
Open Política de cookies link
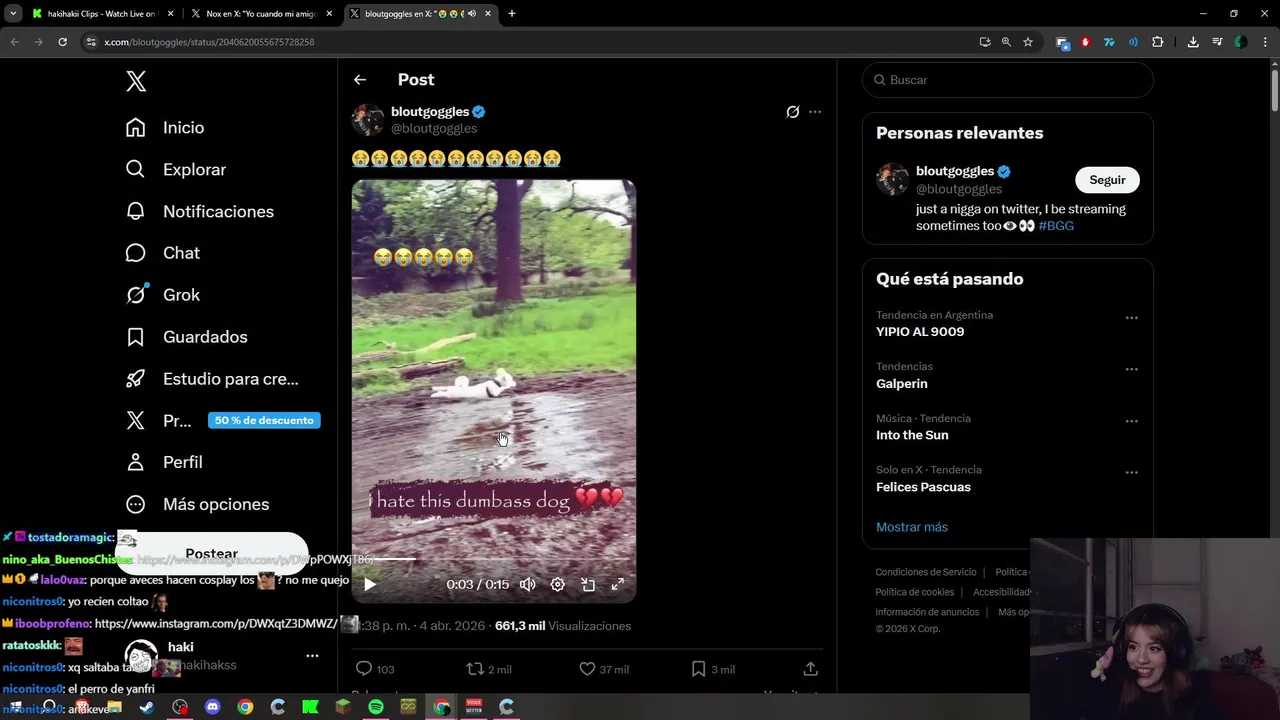[x=915, y=592]
